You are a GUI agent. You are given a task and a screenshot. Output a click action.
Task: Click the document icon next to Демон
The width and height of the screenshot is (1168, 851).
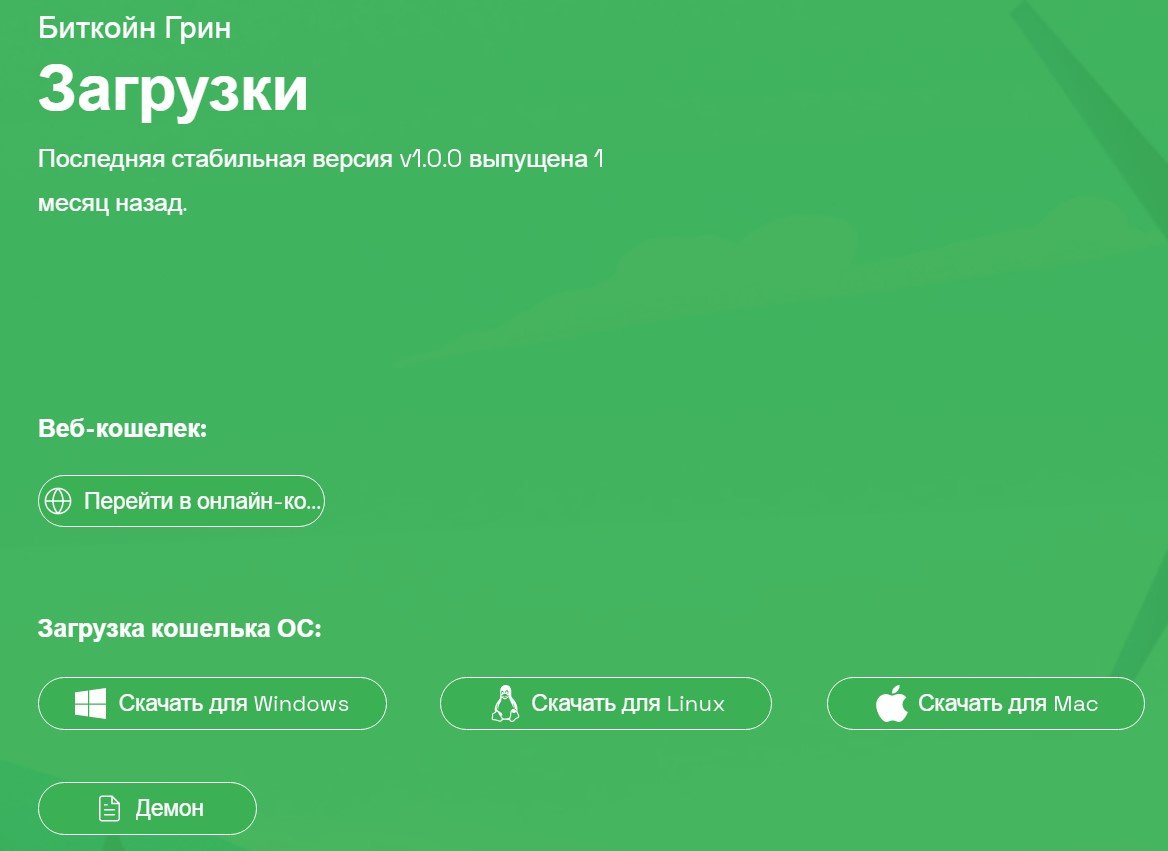click(x=110, y=809)
